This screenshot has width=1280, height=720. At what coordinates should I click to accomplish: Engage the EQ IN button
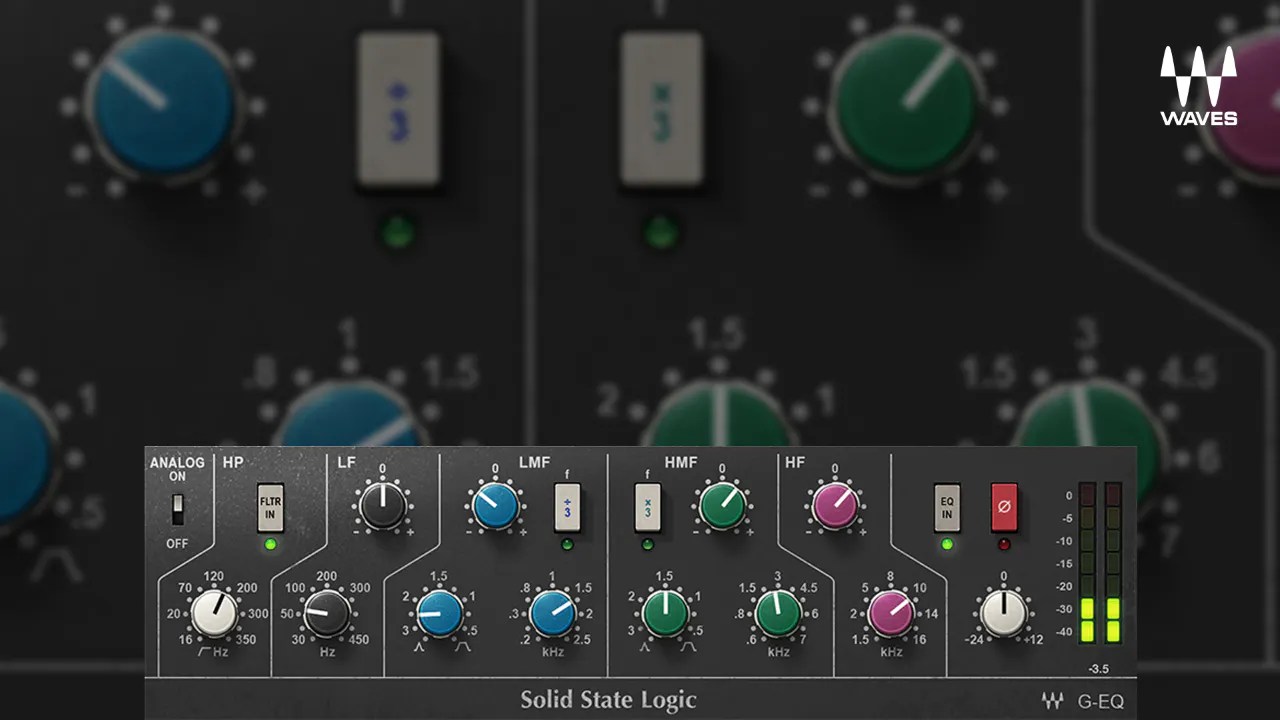946,508
